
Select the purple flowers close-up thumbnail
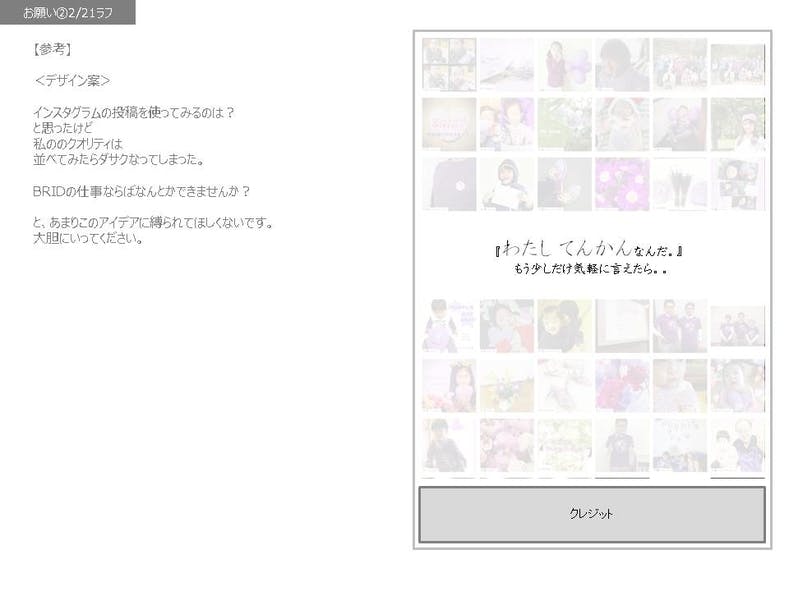(x=622, y=183)
